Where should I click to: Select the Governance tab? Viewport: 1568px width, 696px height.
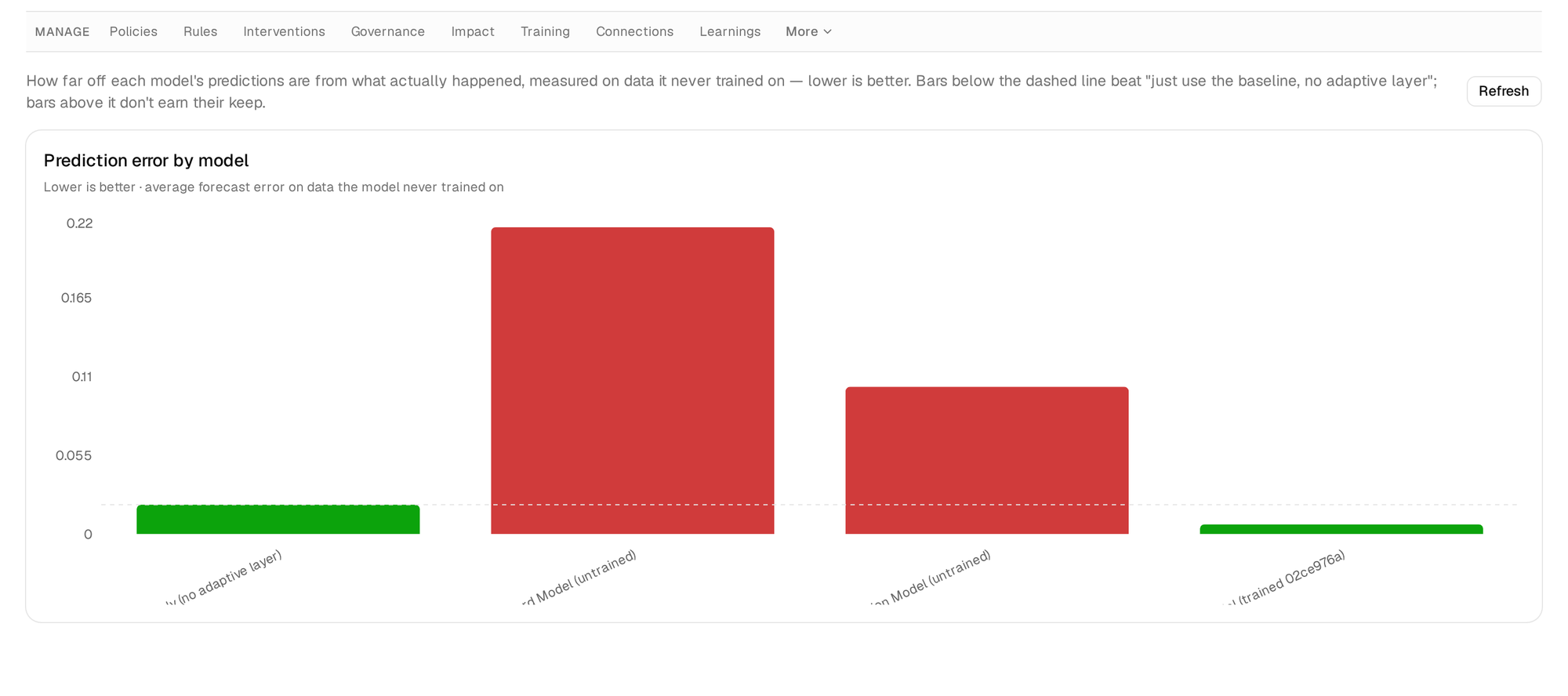coord(387,31)
